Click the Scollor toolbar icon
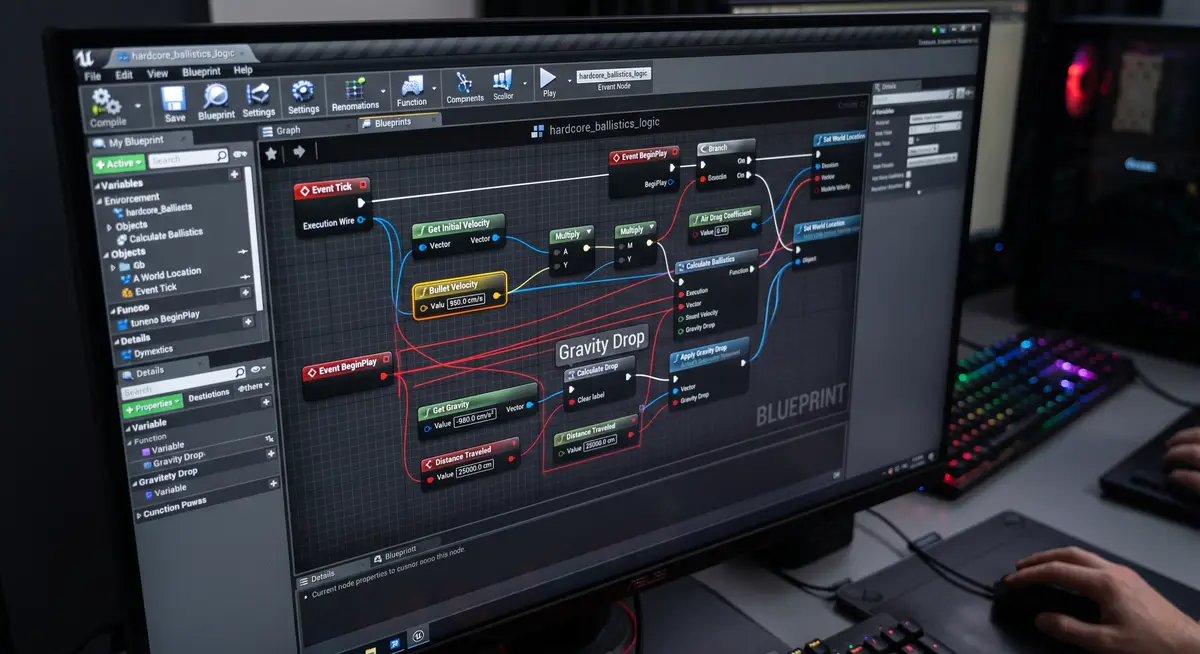 coord(503,80)
